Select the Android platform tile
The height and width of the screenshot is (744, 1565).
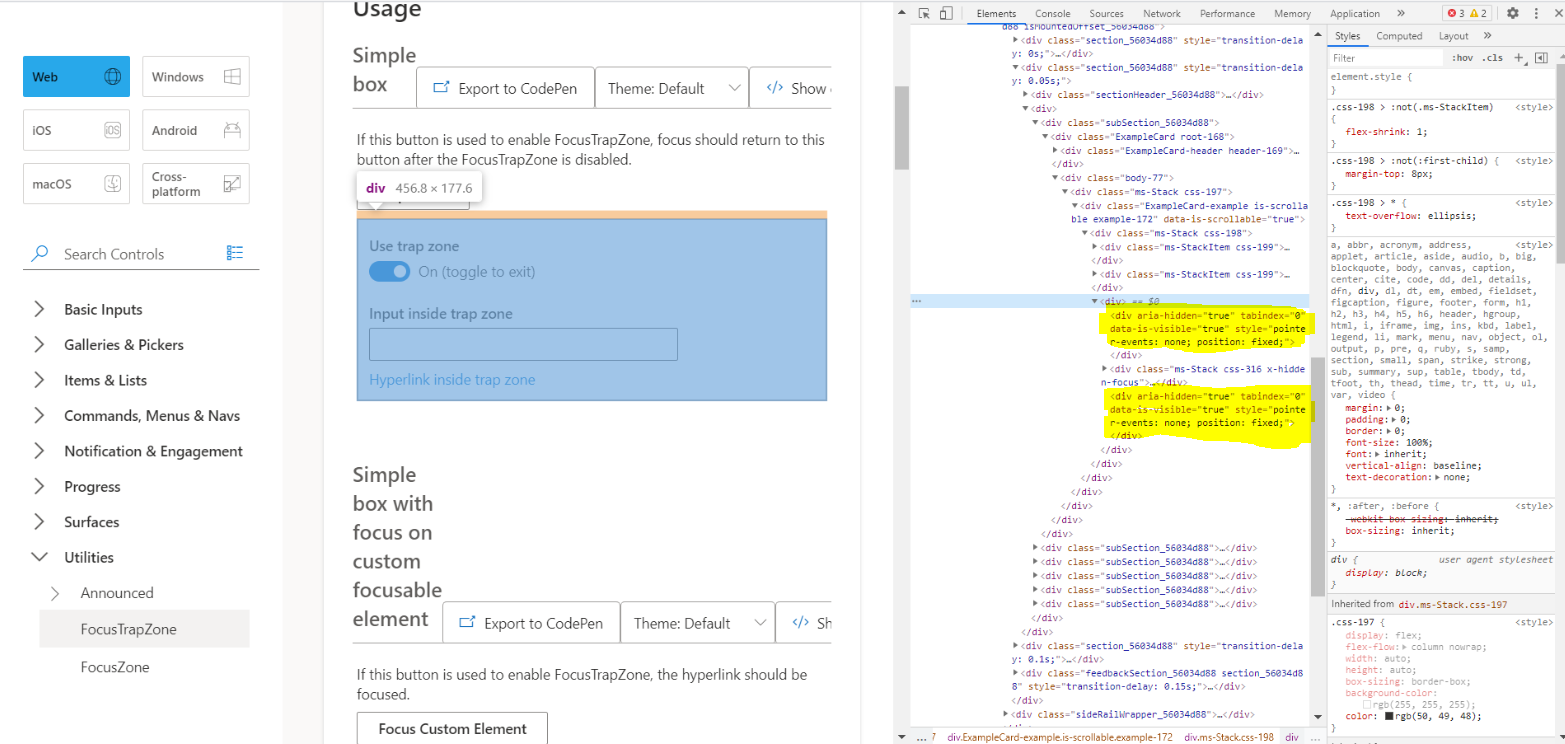(x=196, y=130)
